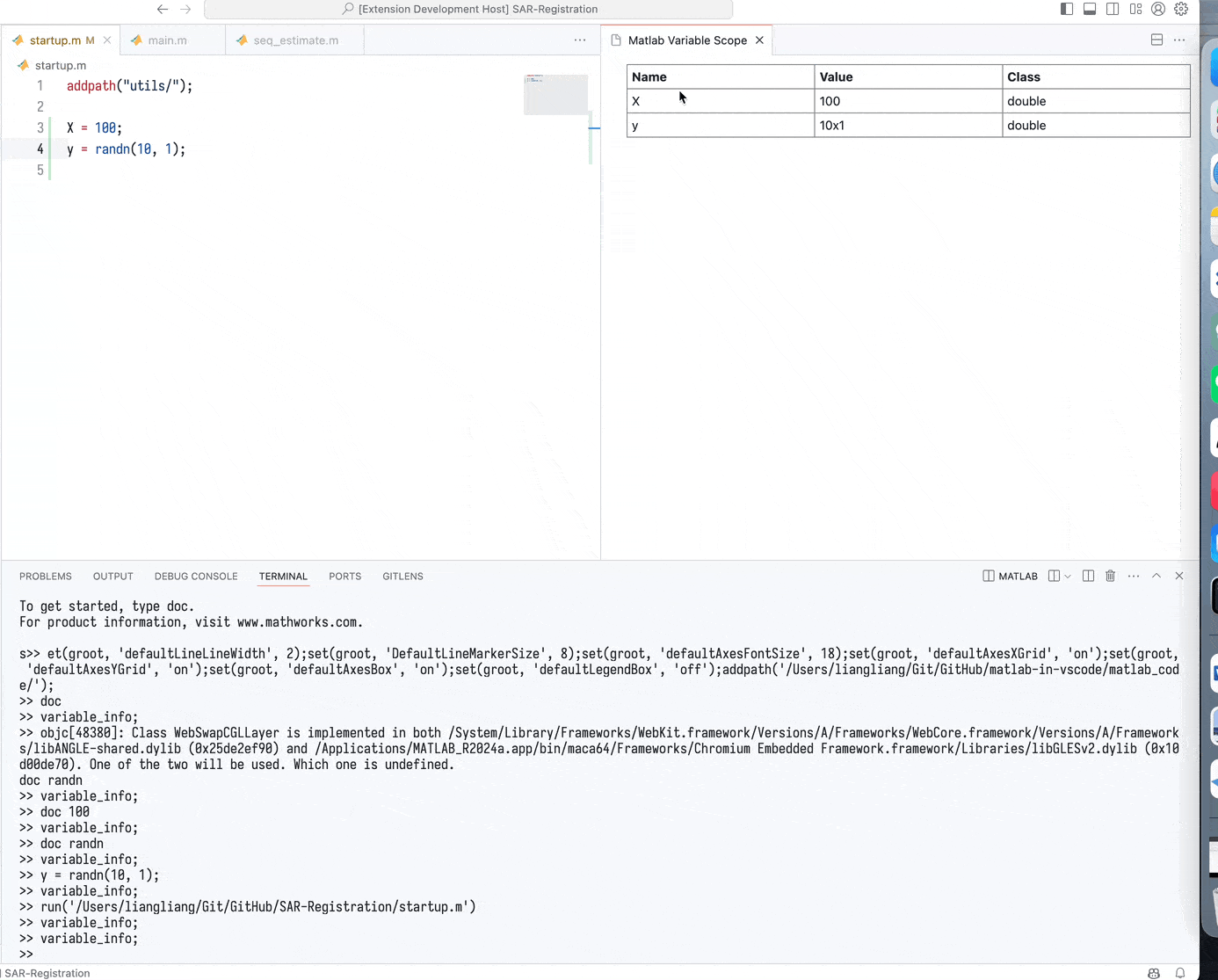Click line number 1 in the gutter
1218x980 pixels.
pos(40,86)
